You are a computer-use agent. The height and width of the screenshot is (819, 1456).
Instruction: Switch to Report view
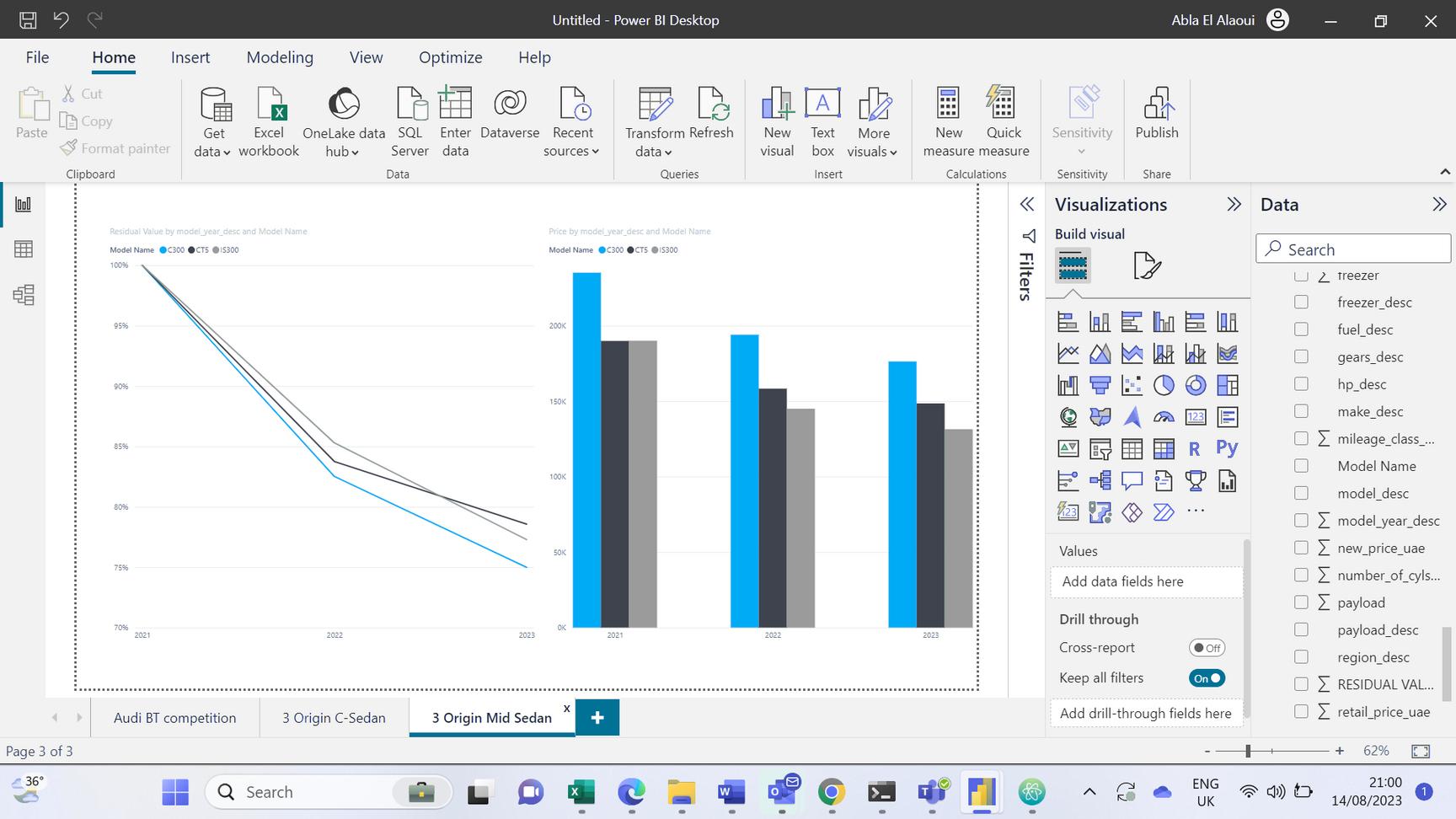coord(24,205)
